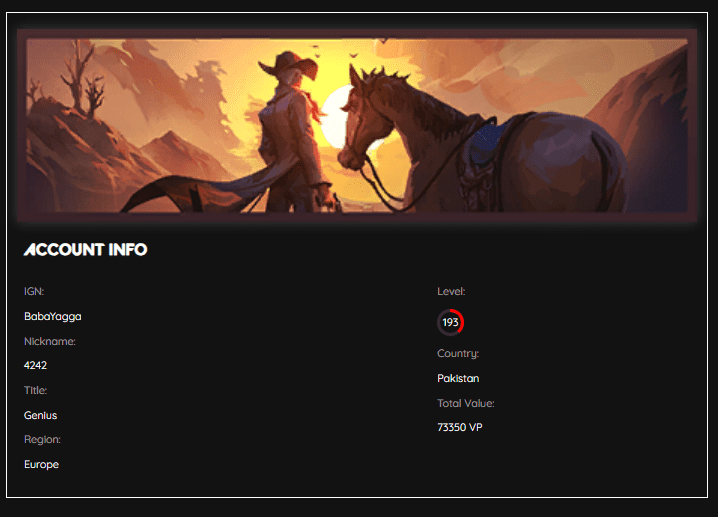The width and height of the screenshot is (718, 517).
Task: Click the Total Value: label
Action: [x=466, y=403]
